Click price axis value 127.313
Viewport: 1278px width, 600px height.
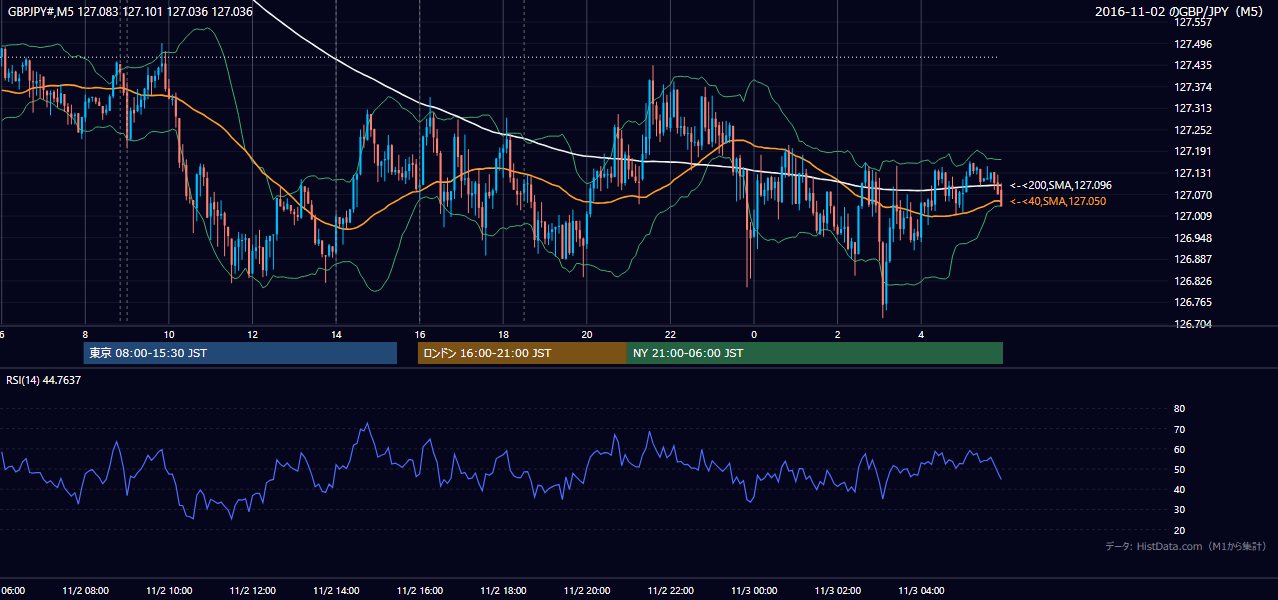(x=1192, y=108)
